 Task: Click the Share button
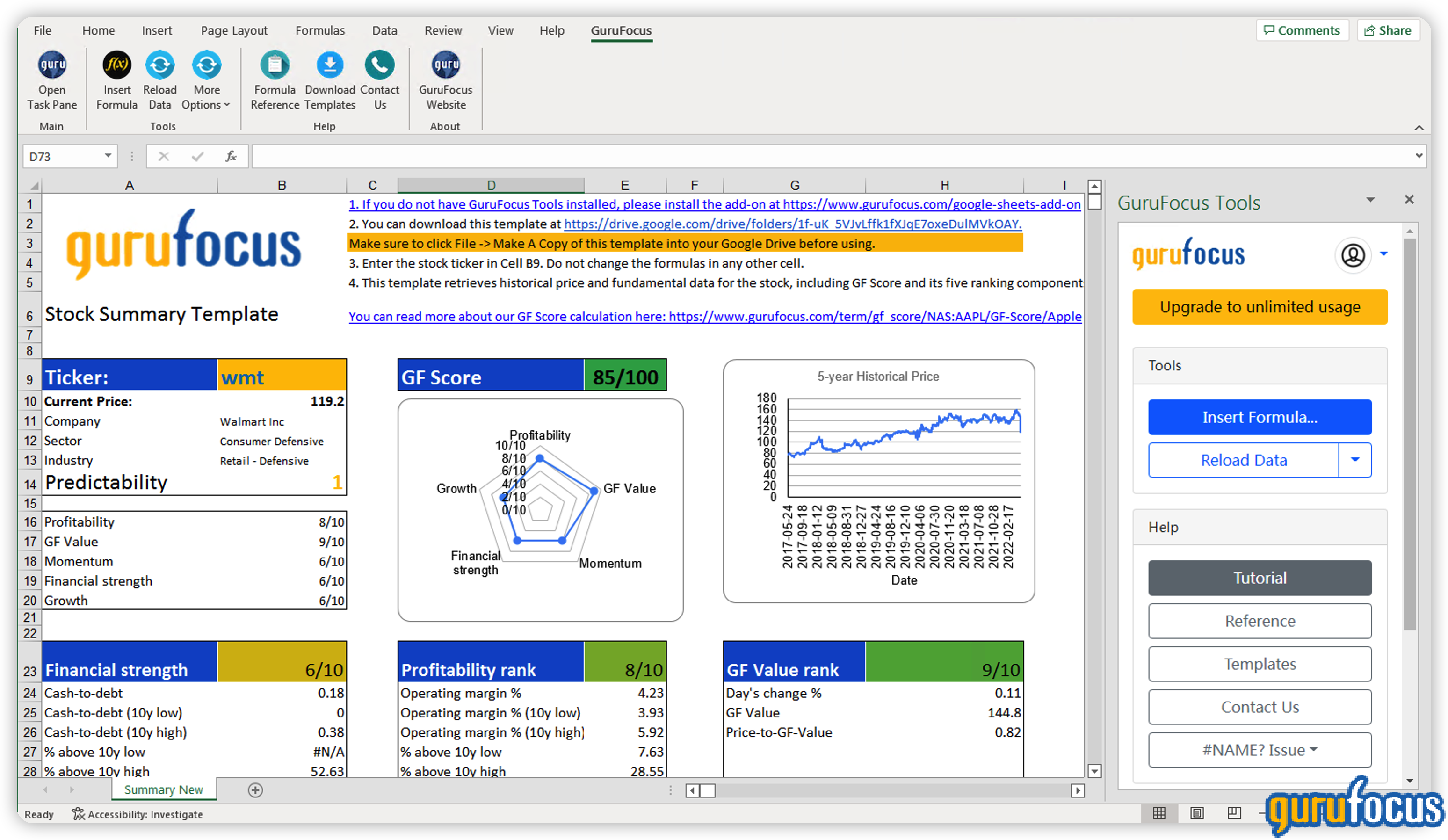[1388, 30]
